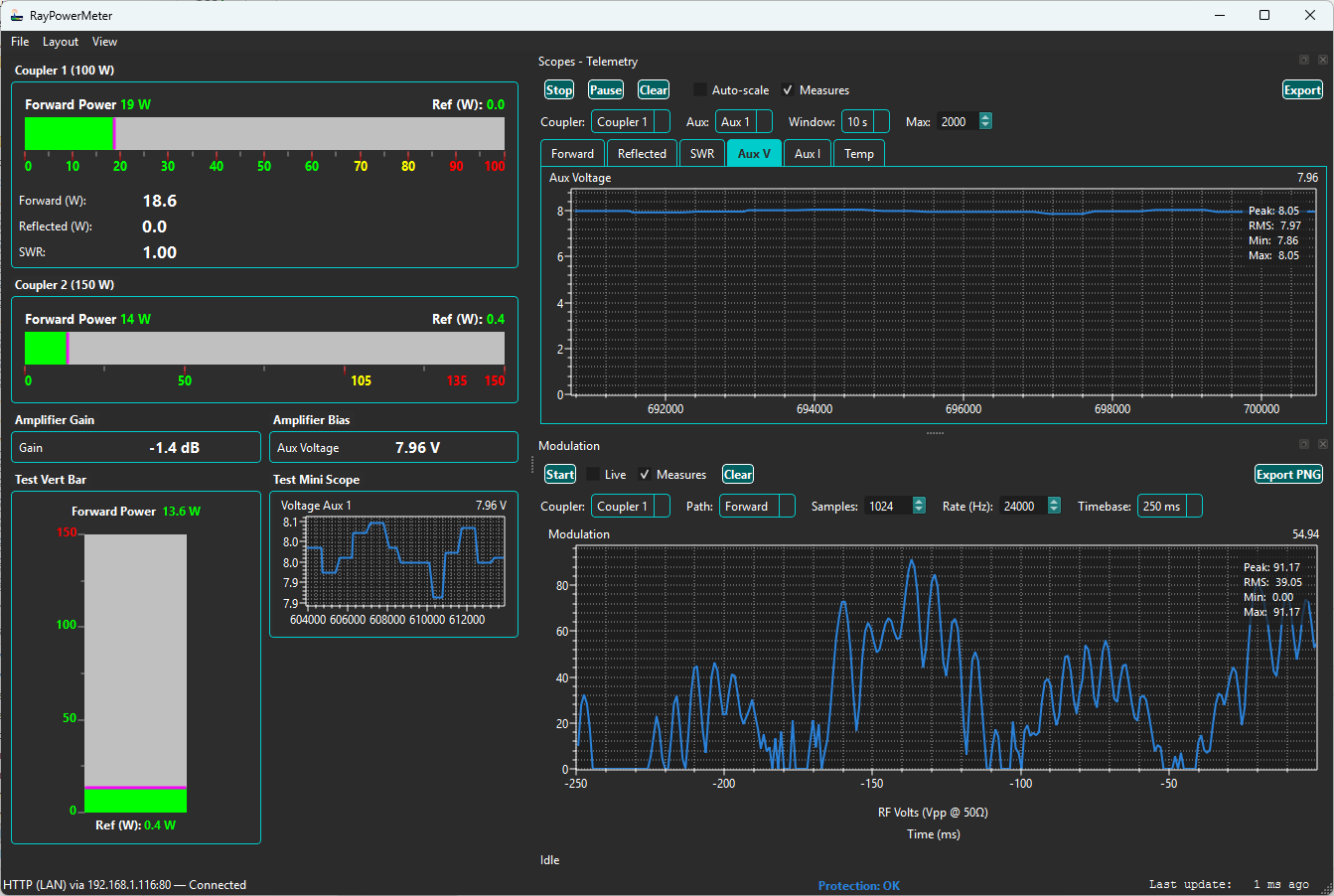This screenshot has height=896, width=1334.
Task: Float the Modulation dock panel
Action: (1304, 445)
